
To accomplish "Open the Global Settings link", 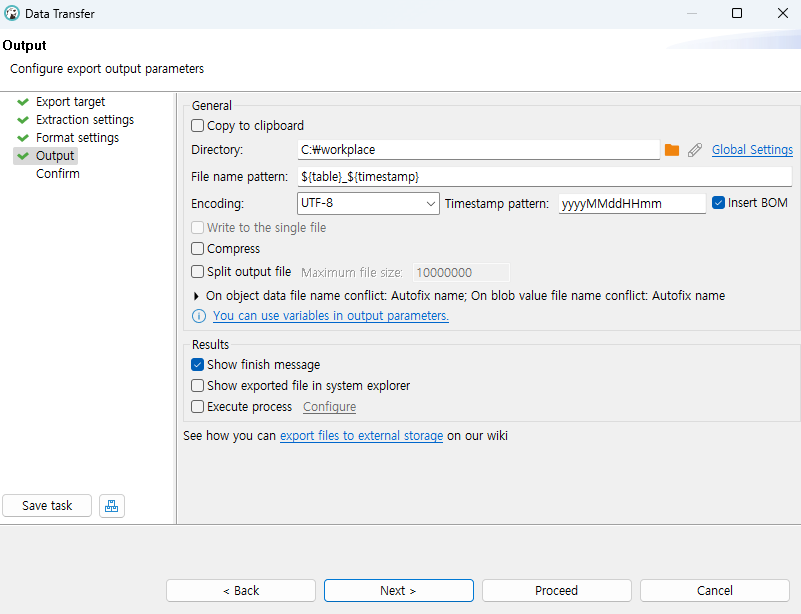I will [752, 150].
